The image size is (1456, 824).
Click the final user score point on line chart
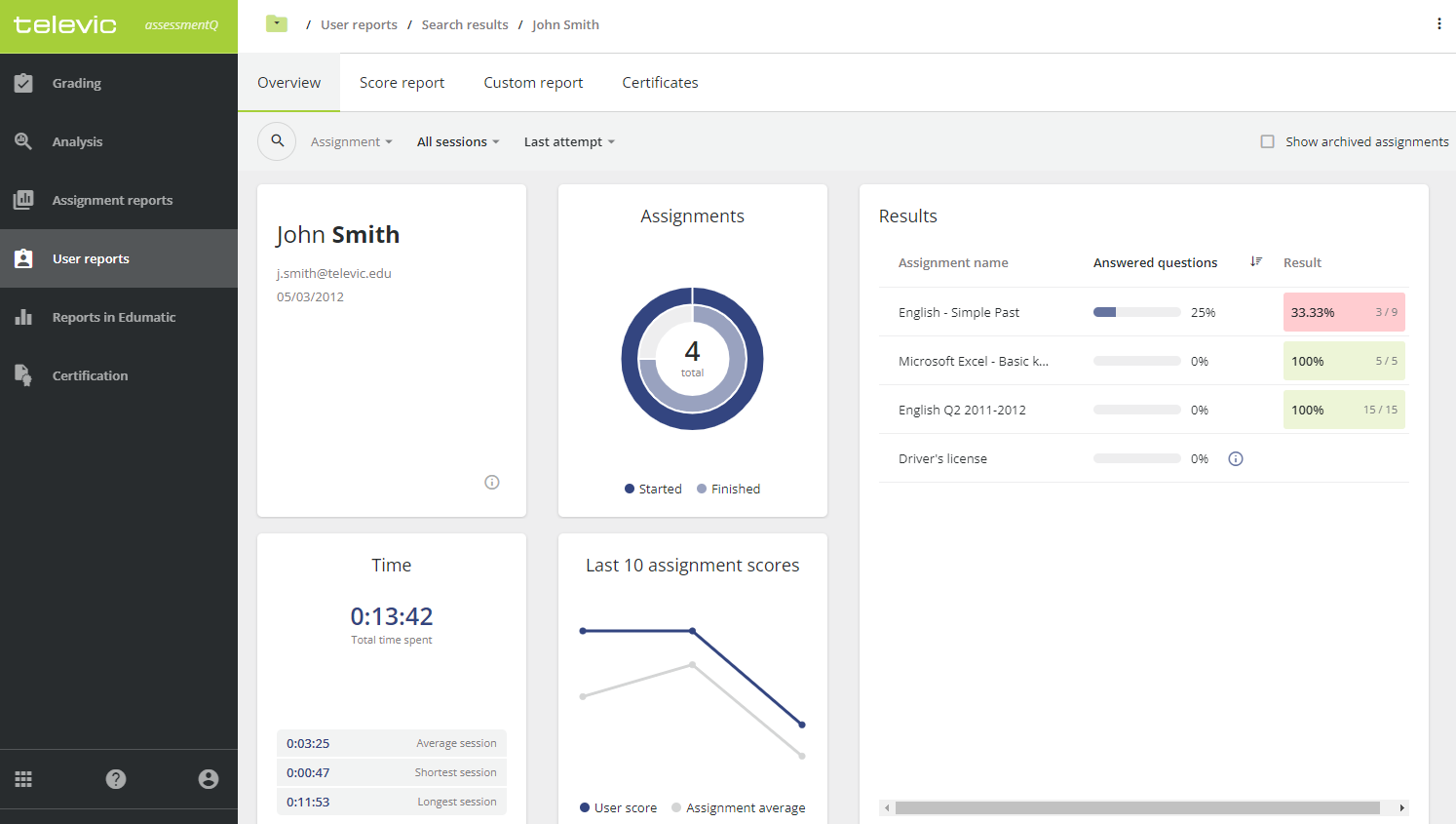(802, 725)
